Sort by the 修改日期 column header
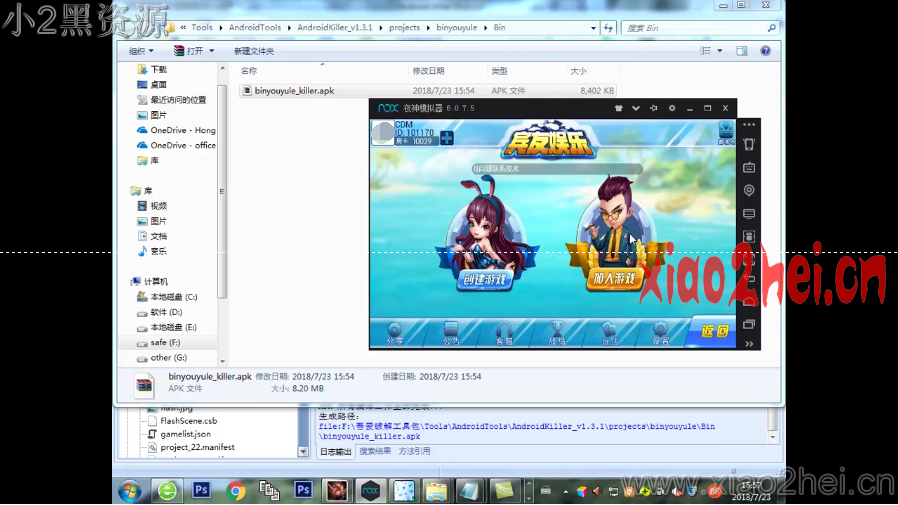The width and height of the screenshot is (898, 505). coord(428,71)
